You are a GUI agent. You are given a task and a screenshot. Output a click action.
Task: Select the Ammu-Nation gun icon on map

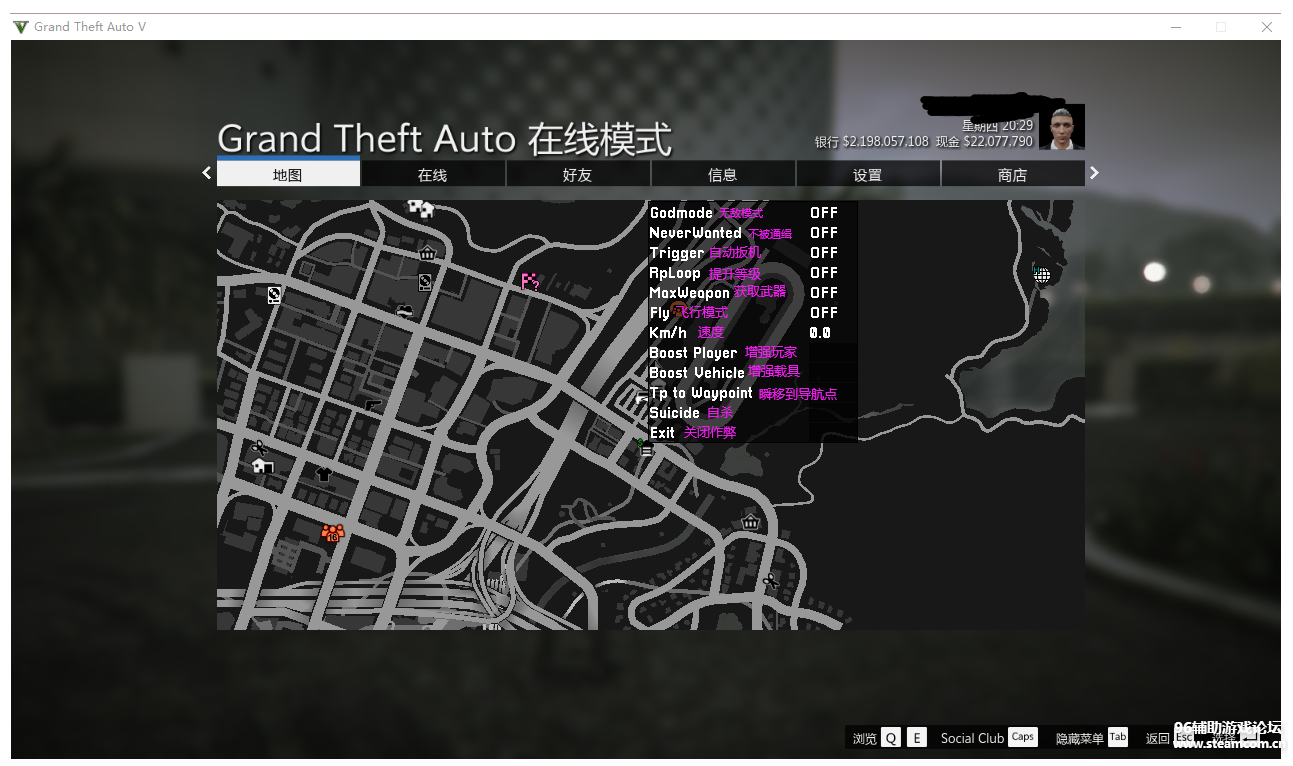(374, 406)
